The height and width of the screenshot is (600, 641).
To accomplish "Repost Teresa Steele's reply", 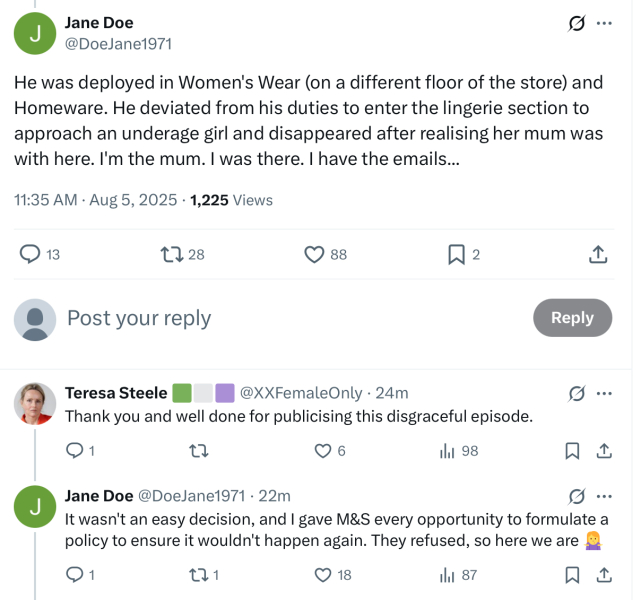I will pos(197,451).
